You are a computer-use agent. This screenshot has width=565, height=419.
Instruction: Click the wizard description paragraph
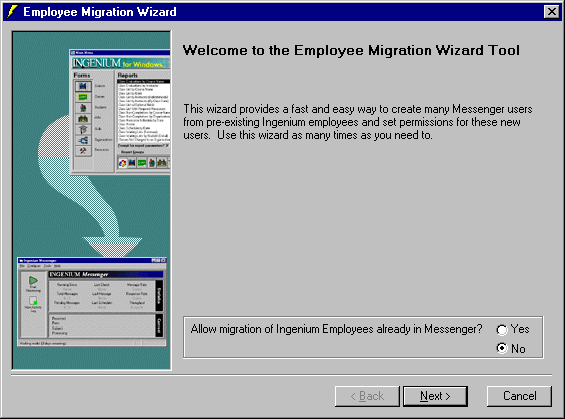pyautogui.click(x=358, y=122)
